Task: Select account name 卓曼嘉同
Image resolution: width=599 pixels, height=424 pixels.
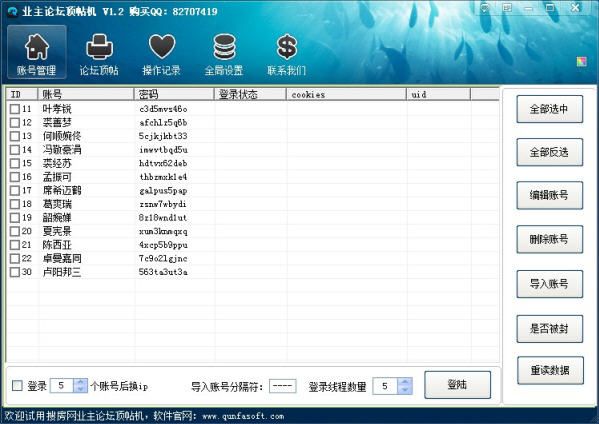Action: 62,259
